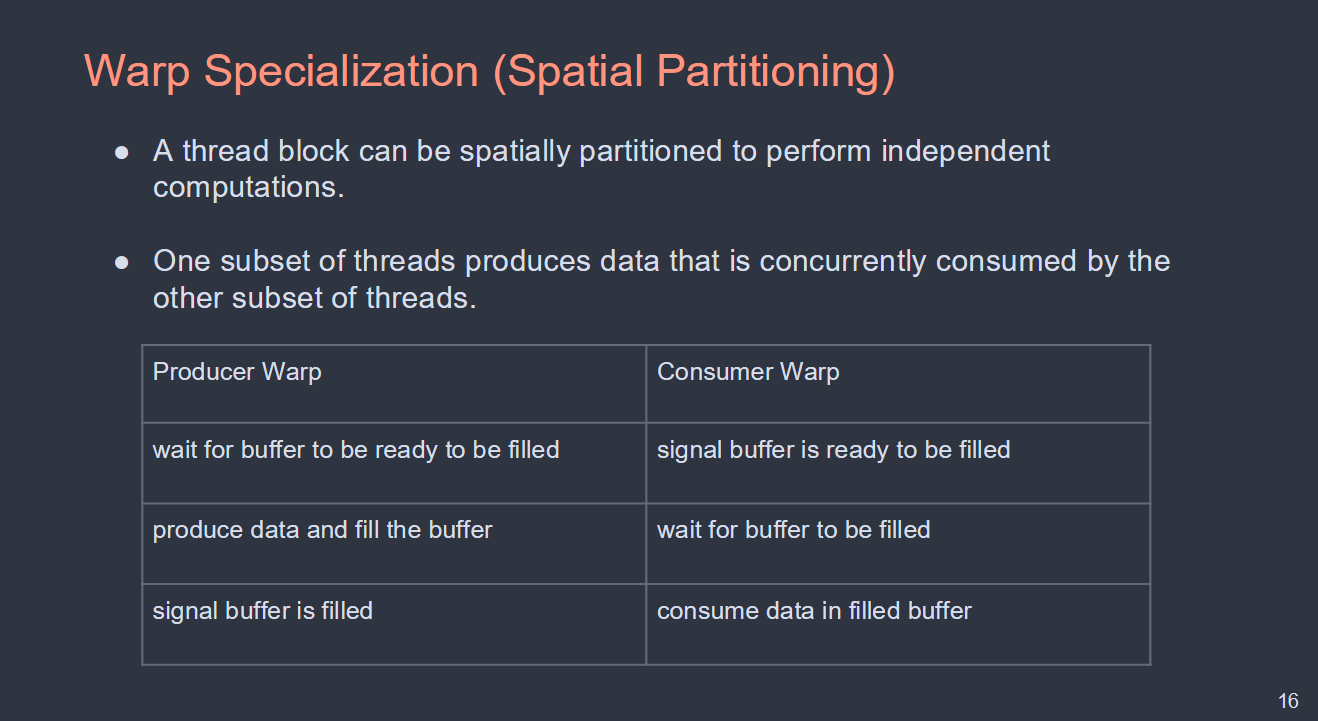
Task: Click the word 'independent' in first bullet
Action: coord(965,152)
